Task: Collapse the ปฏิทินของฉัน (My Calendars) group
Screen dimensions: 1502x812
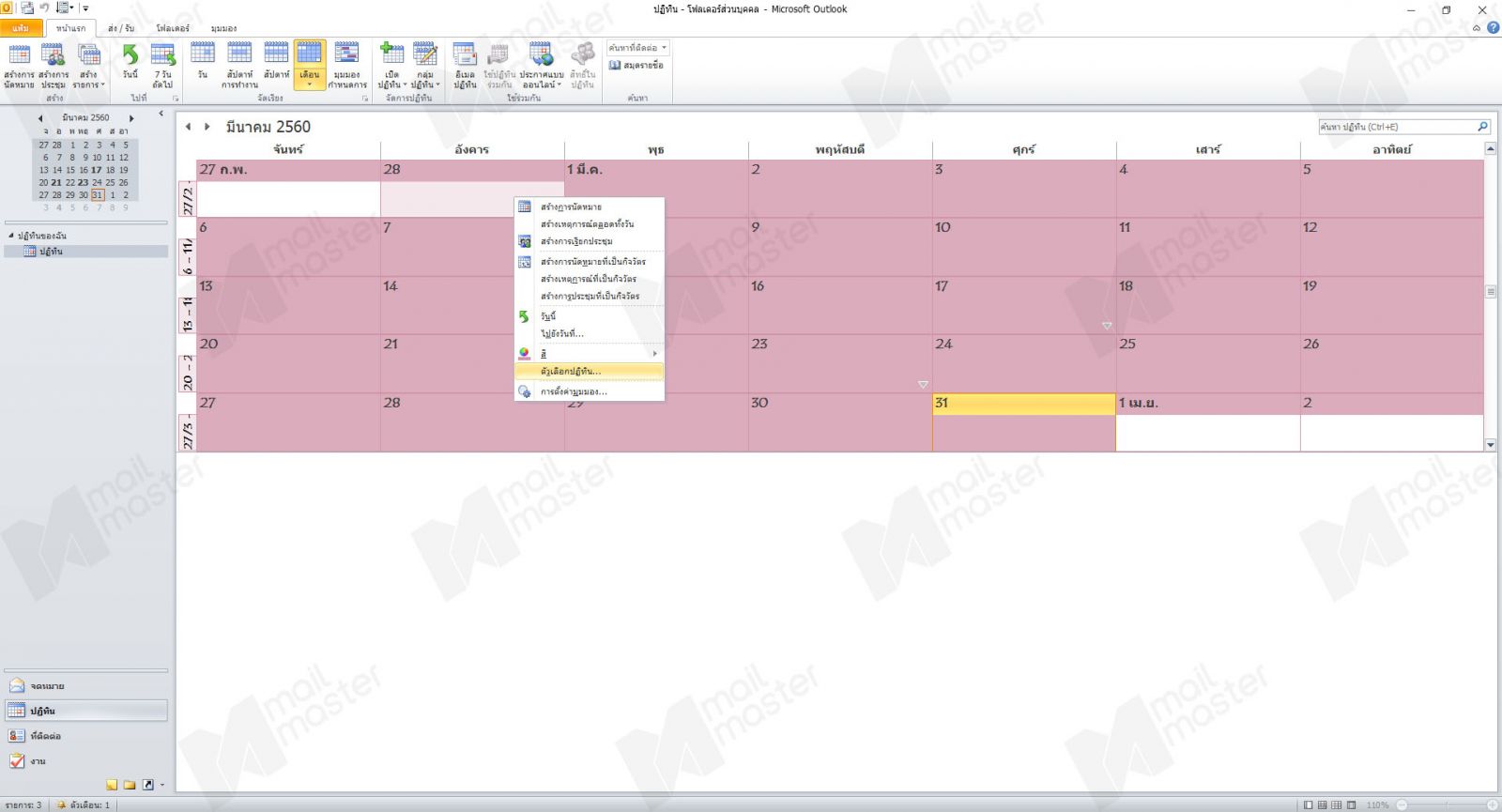Action: coord(11,236)
